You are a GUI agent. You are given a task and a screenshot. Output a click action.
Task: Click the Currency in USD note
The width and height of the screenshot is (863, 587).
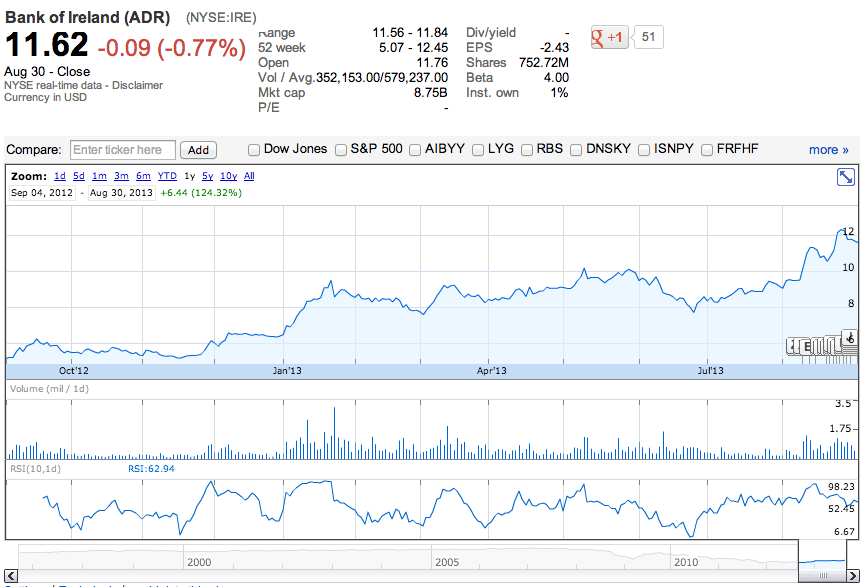45,97
